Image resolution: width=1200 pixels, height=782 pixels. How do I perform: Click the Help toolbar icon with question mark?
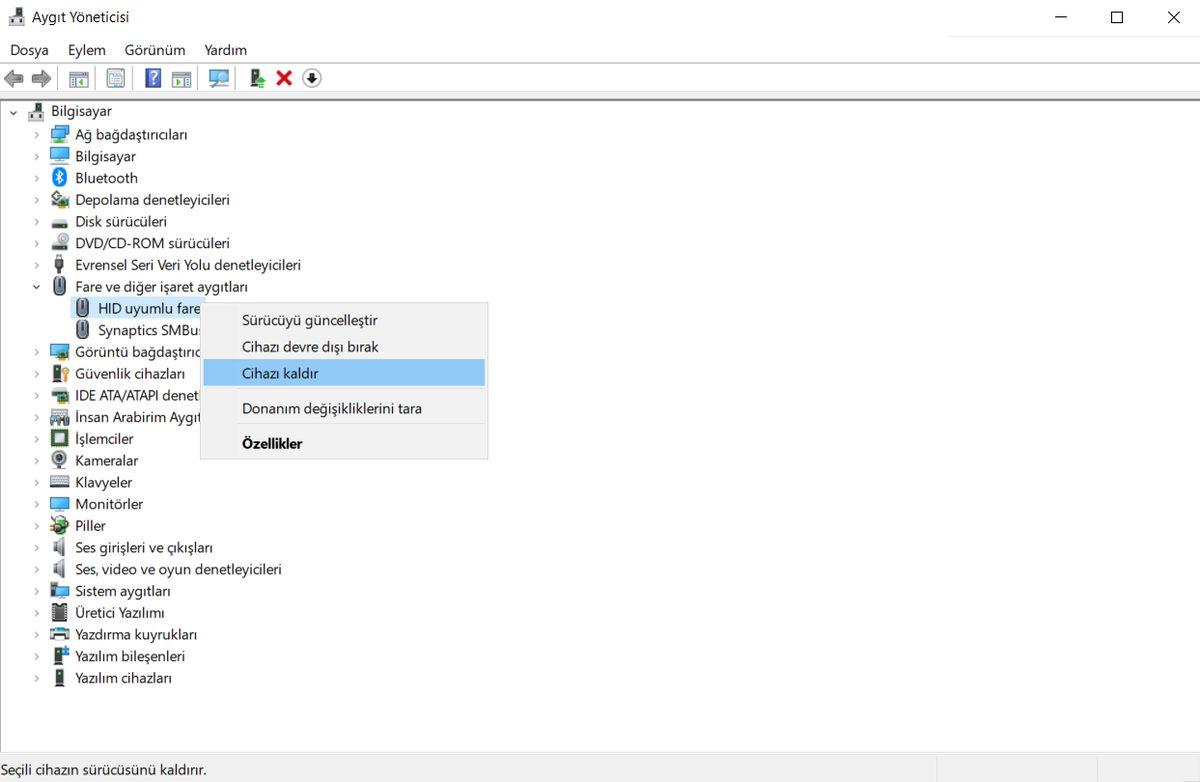[x=153, y=78]
